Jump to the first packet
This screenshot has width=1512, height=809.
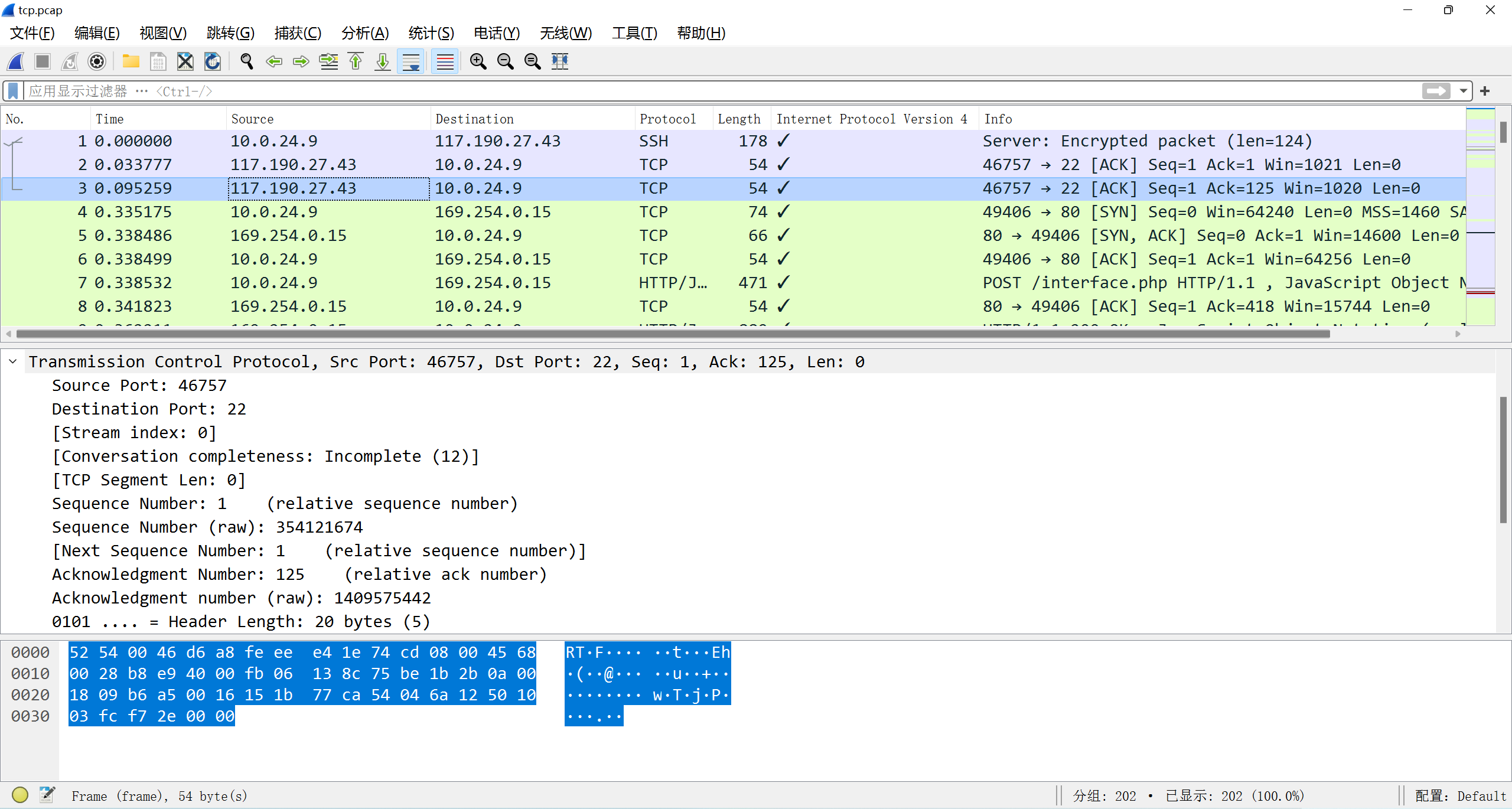[356, 61]
